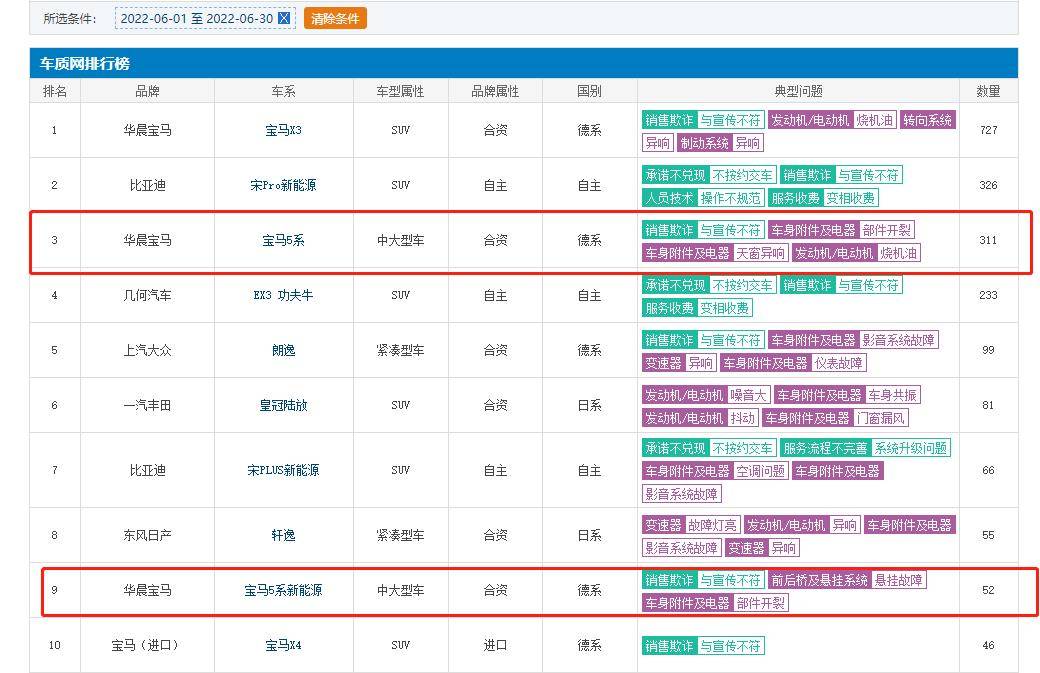Open the 宝马5系新能源 link
Viewport: 1040px width, 673px height.
point(283,591)
